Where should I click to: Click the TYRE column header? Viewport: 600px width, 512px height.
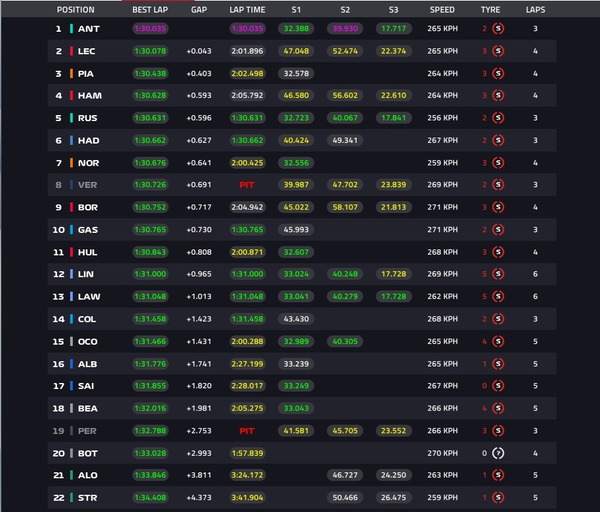(x=490, y=9)
